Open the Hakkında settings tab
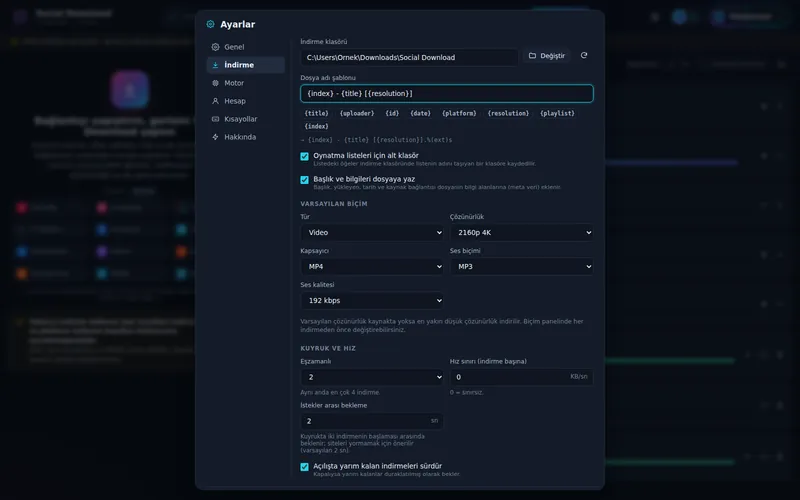Image resolution: width=800 pixels, height=500 pixels. [245, 137]
